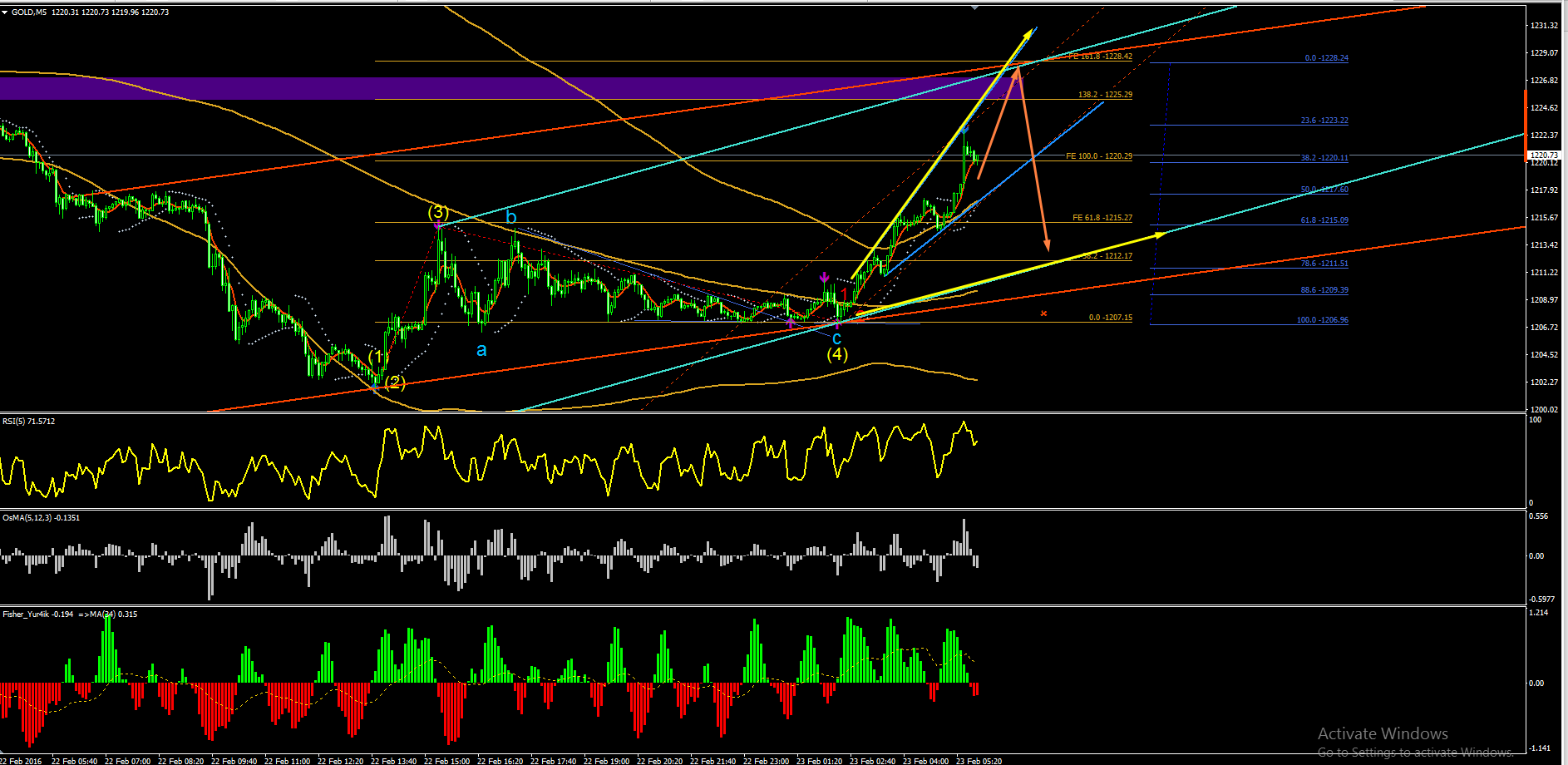This screenshot has width=1568, height=765.
Task: Select the 100.0 -1206.96 retracement level label
Action: pyautogui.click(x=1323, y=320)
